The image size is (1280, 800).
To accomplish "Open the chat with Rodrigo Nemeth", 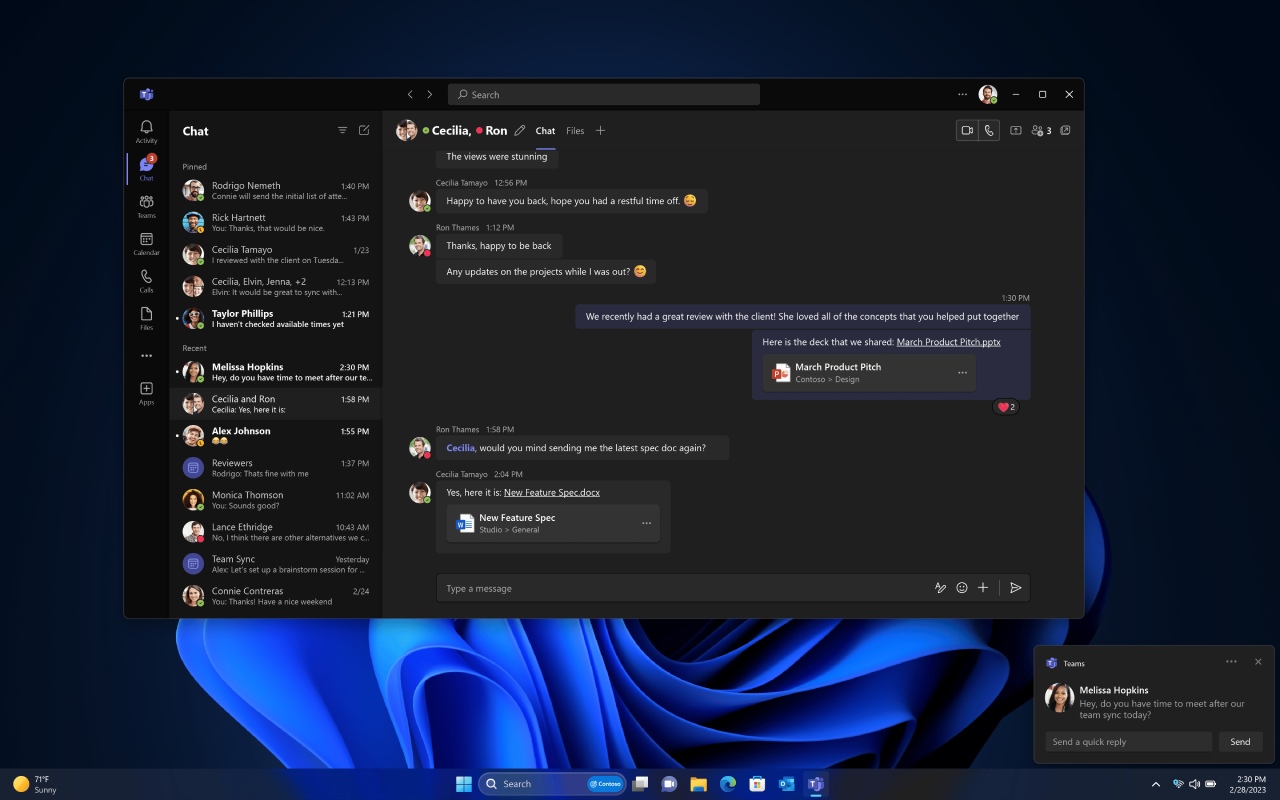I will 275,190.
